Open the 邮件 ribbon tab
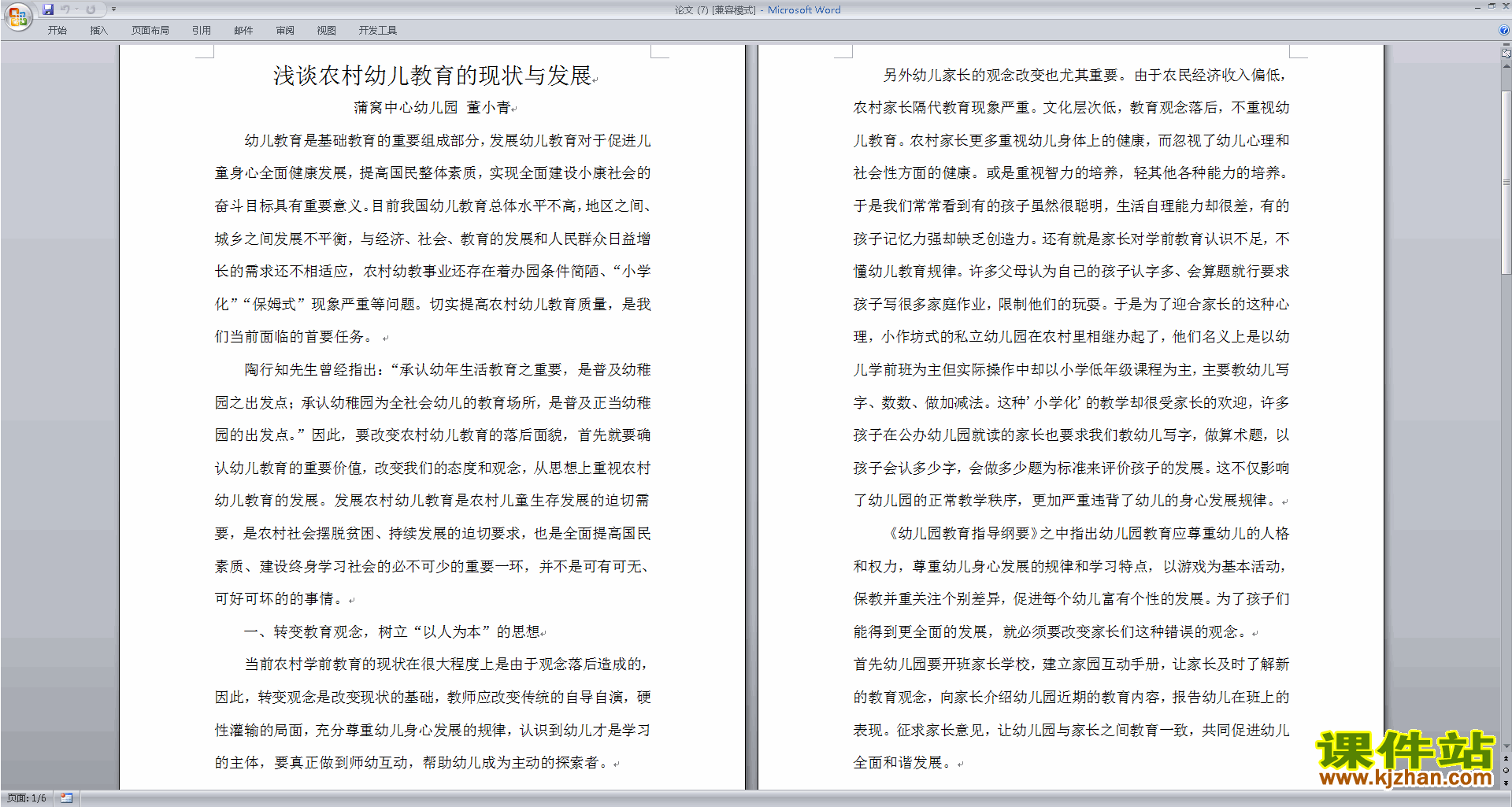This screenshot has height=807, width=1512. (243, 30)
